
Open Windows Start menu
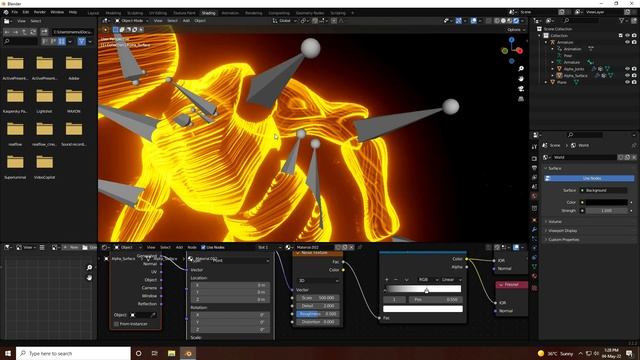click(8, 353)
